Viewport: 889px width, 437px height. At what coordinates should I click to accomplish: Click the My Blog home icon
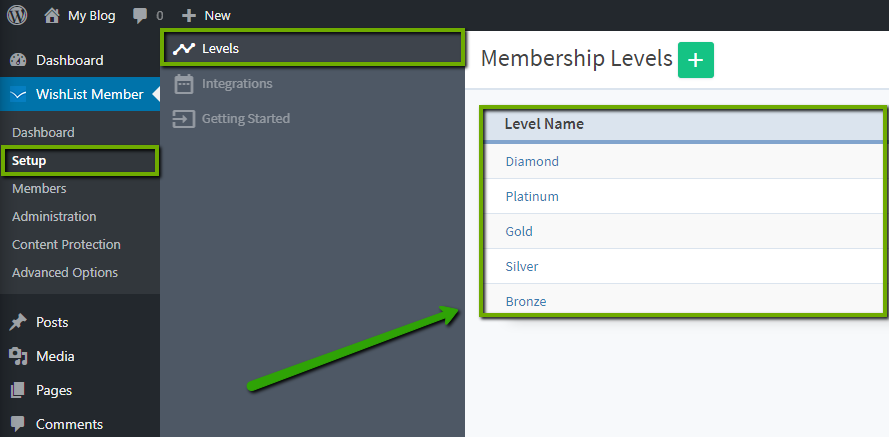pos(52,15)
